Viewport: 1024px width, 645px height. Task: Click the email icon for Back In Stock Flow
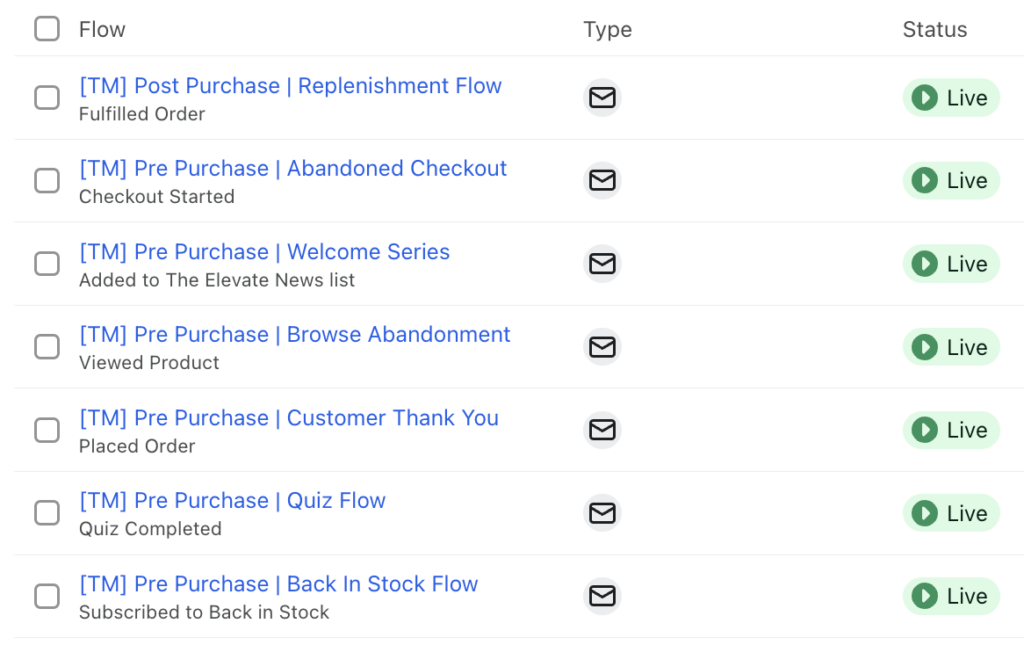click(602, 596)
